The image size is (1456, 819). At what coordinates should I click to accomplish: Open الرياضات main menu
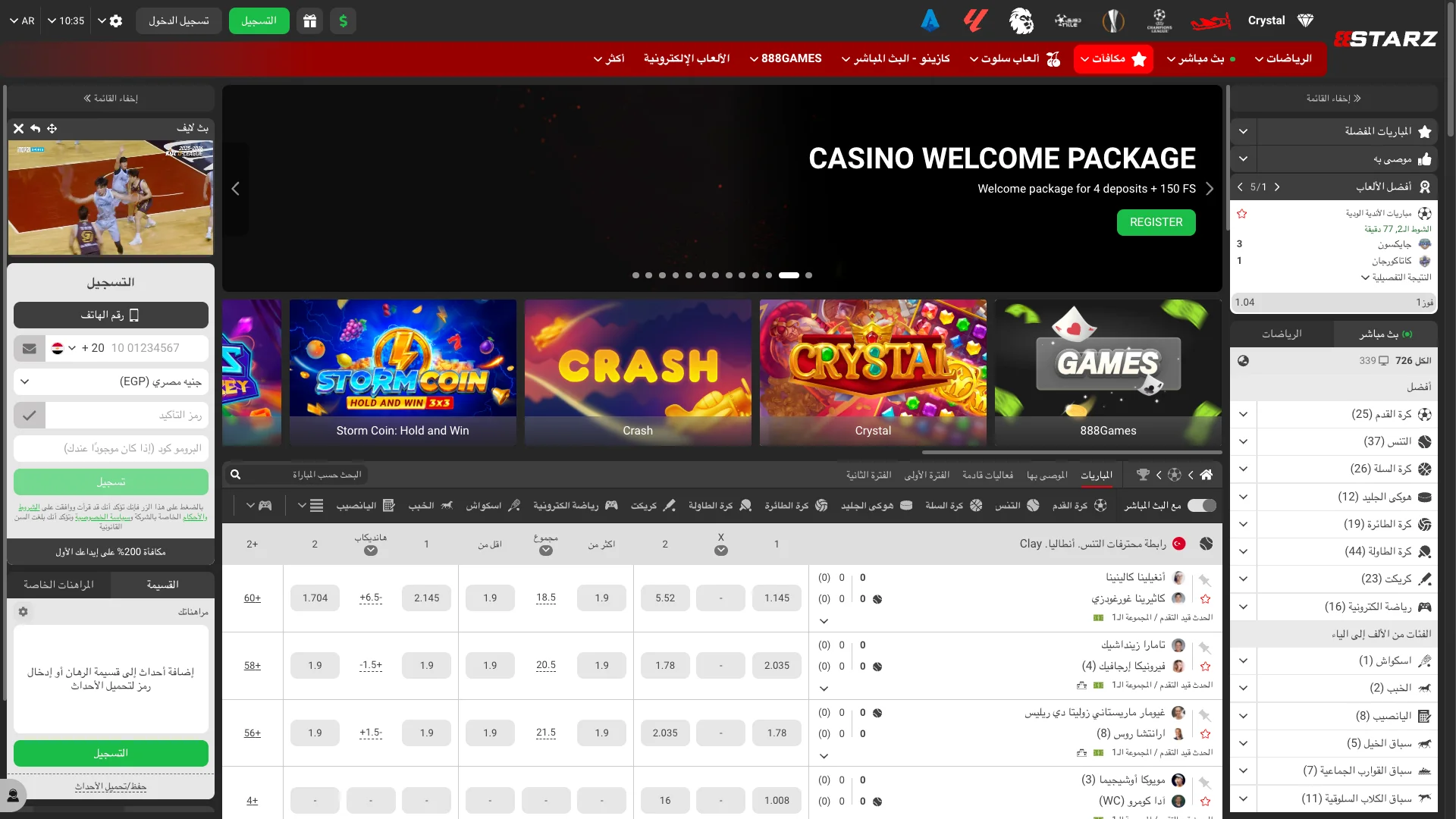click(x=1283, y=58)
